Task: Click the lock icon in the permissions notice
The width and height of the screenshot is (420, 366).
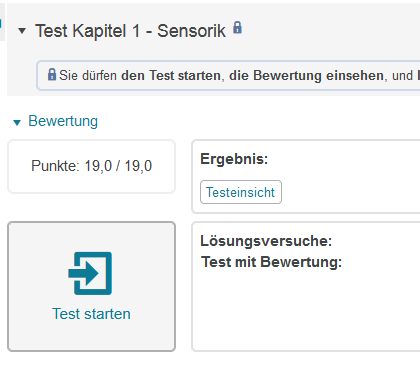Action: pos(52,74)
